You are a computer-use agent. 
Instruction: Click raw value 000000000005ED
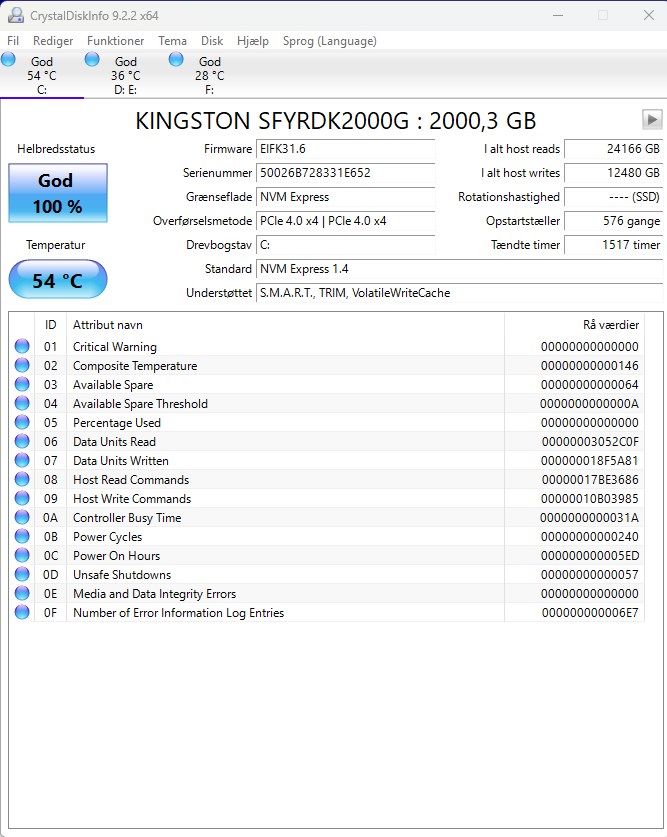click(589, 556)
